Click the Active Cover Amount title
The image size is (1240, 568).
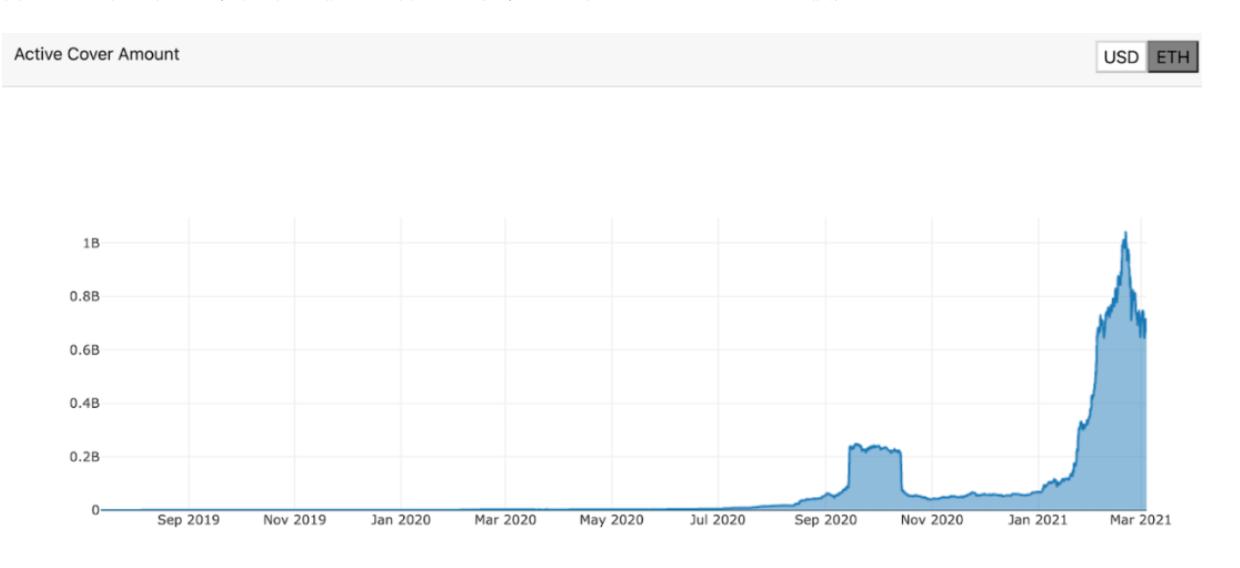click(97, 55)
